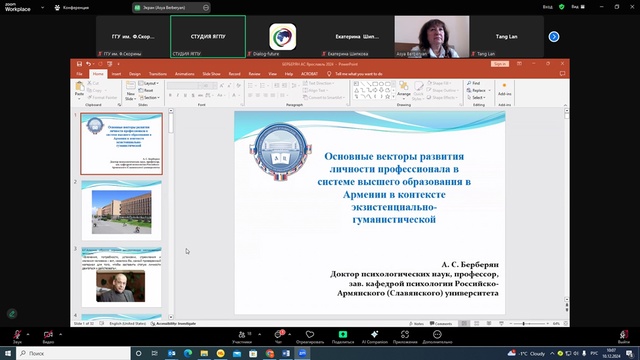640x360 pixels.
Task: Switch to Normal view in status bar
Action: click(x=464, y=324)
